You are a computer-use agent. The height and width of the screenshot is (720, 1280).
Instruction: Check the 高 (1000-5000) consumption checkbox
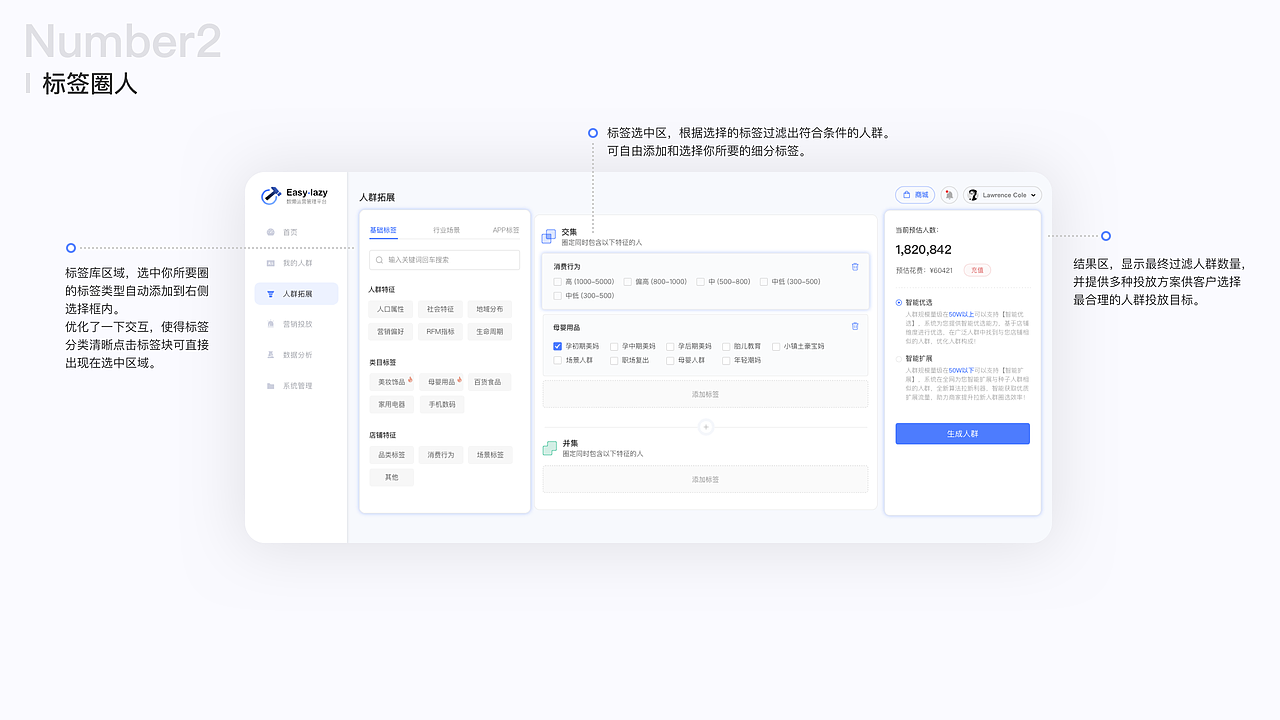(x=557, y=282)
